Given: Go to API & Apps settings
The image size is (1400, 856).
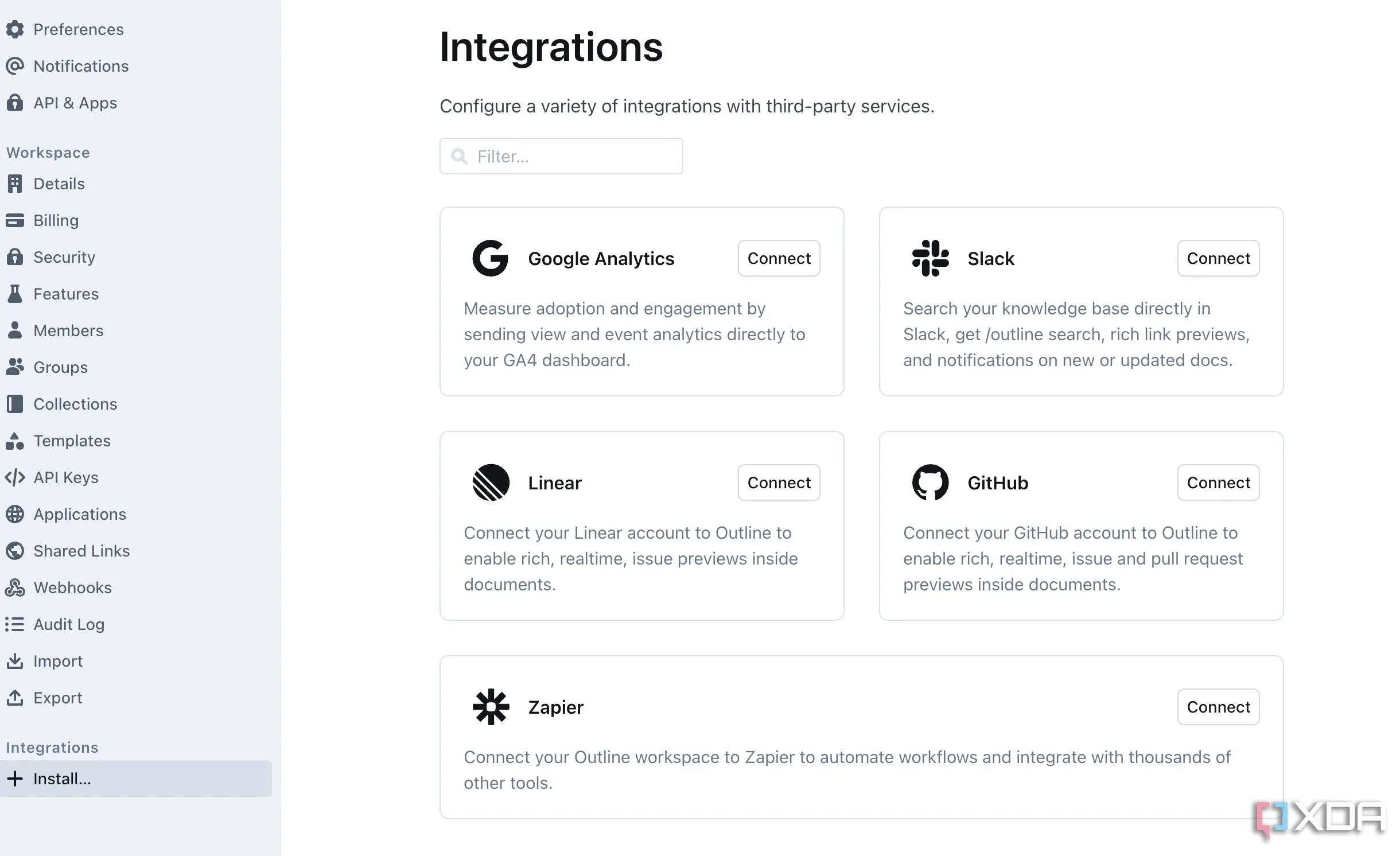Looking at the screenshot, I should point(136,103).
